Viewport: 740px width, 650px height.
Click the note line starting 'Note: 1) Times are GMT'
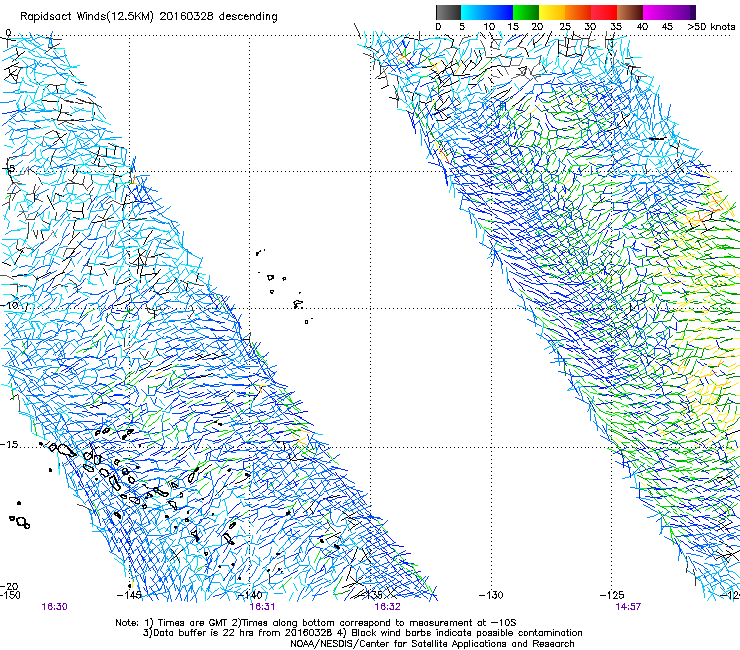click(x=316, y=623)
